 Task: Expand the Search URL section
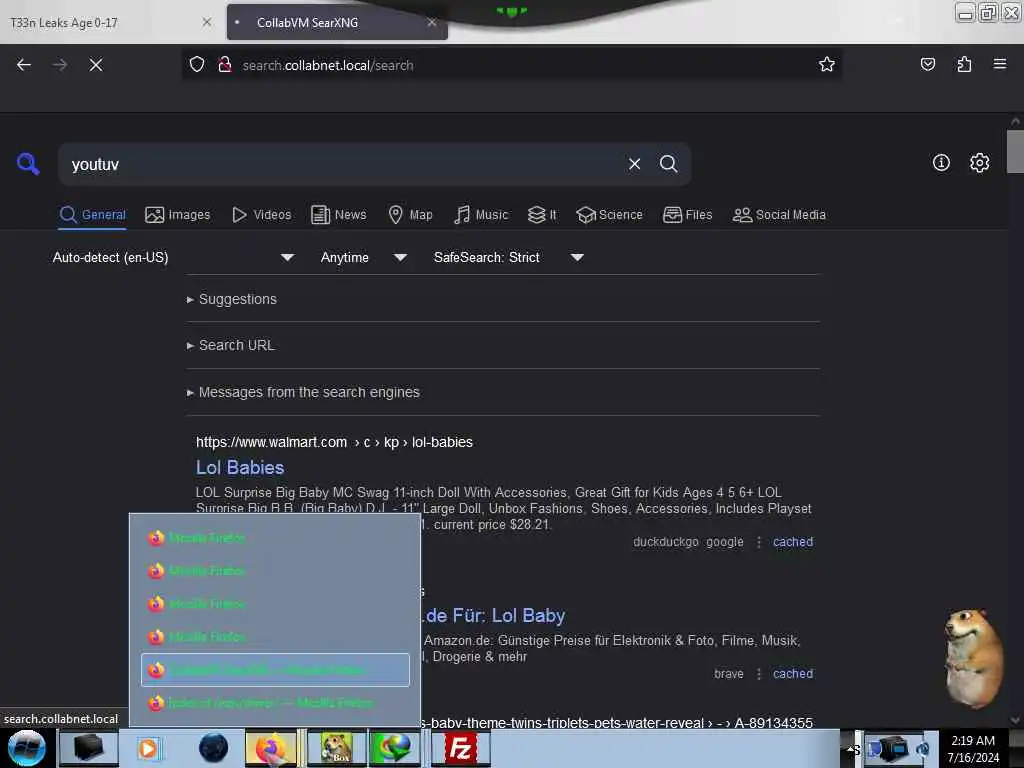[231, 345]
